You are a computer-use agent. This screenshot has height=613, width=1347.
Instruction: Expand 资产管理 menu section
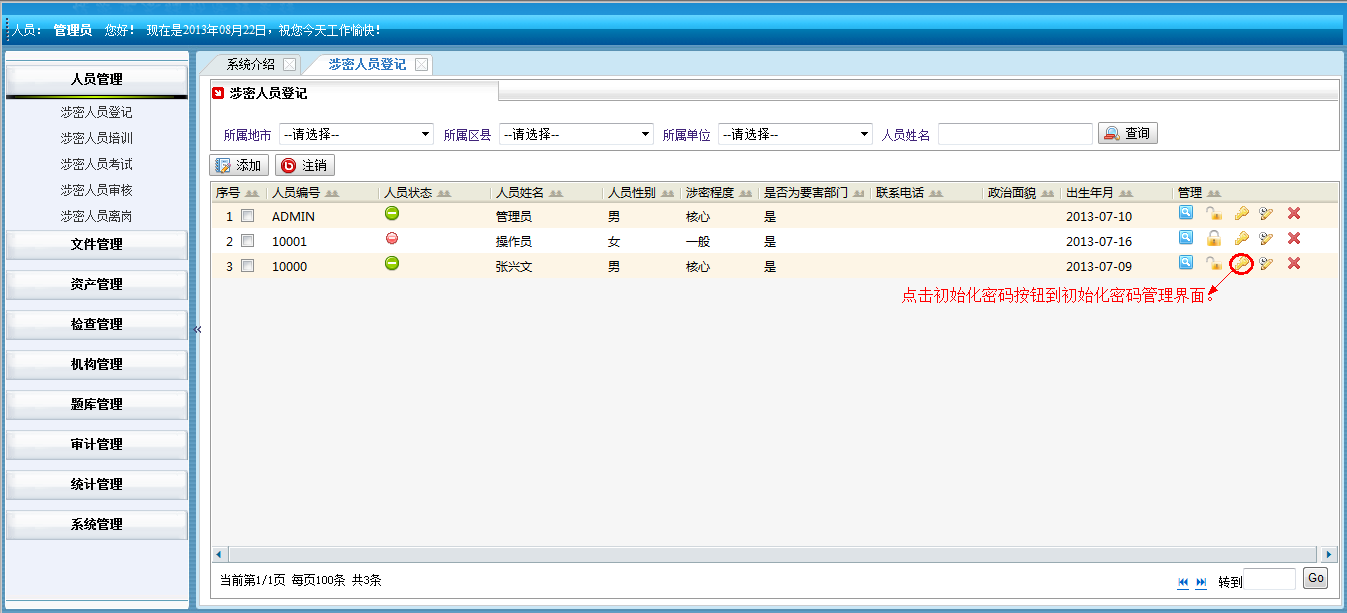coord(97,285)
